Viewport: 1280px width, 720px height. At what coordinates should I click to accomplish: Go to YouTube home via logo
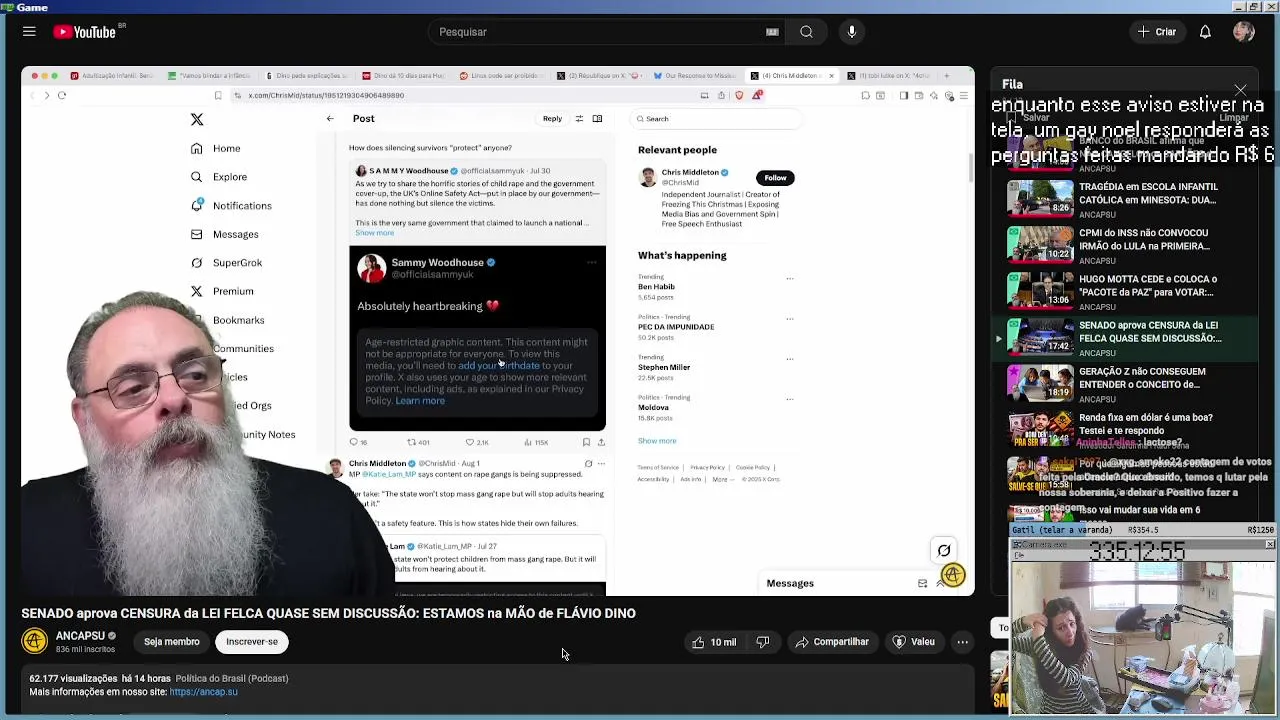tap(84, 32)
